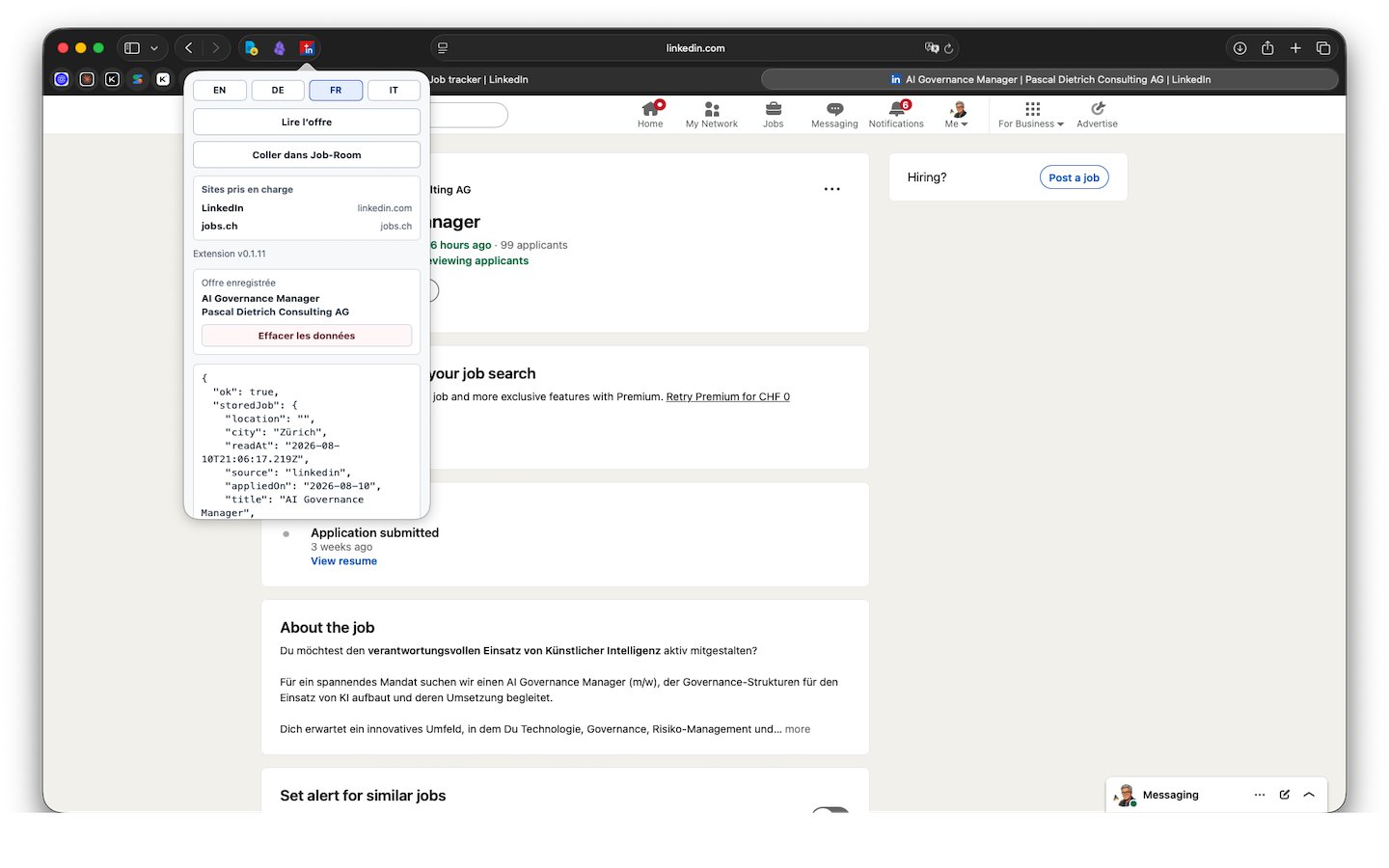Click the View resume link
This screenshot has height=868, width=1389.
pyautogui.click(x=343, y=561)
